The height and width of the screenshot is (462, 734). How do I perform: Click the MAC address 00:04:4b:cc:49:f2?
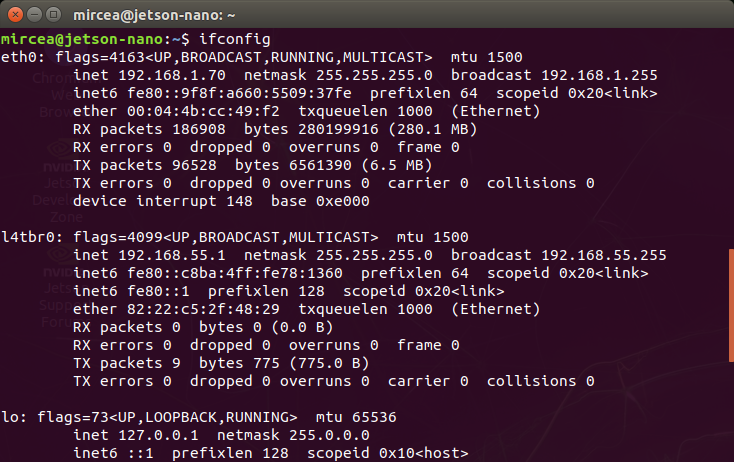coord(203,111)
